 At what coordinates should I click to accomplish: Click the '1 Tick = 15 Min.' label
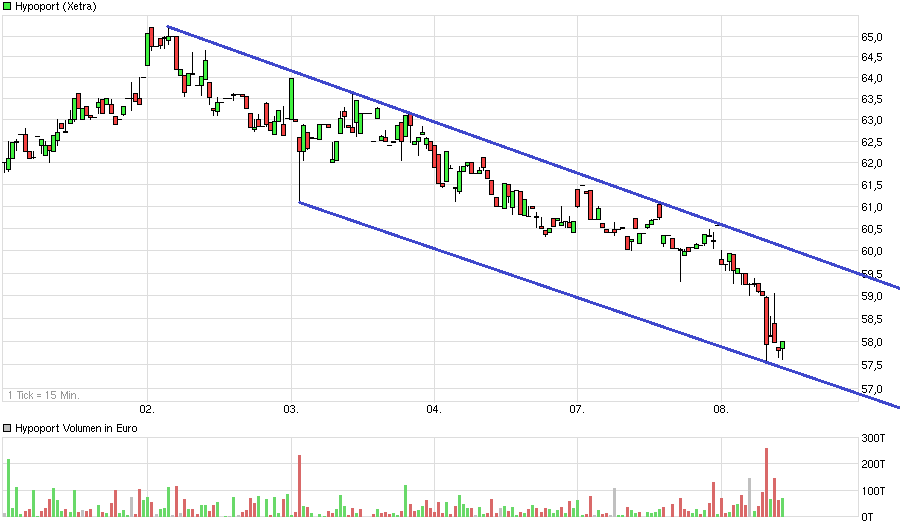[44, 395]
